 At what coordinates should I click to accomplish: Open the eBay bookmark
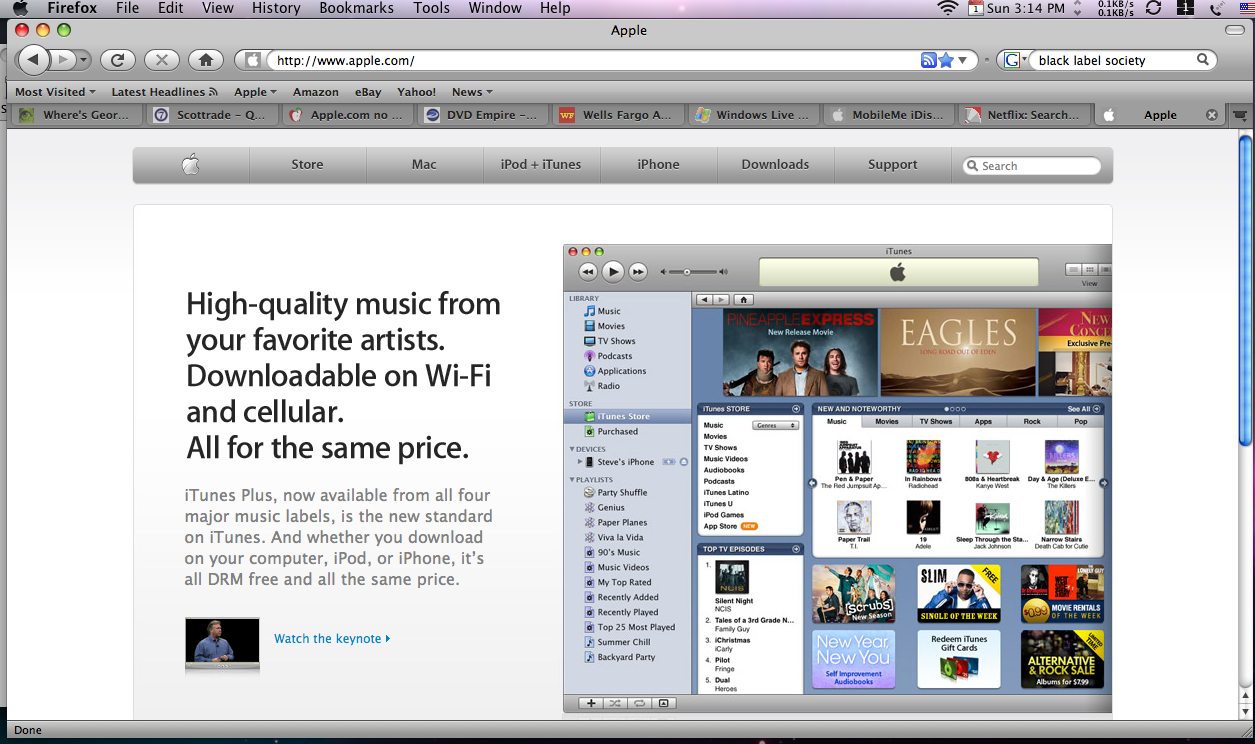tap(368, 92)
